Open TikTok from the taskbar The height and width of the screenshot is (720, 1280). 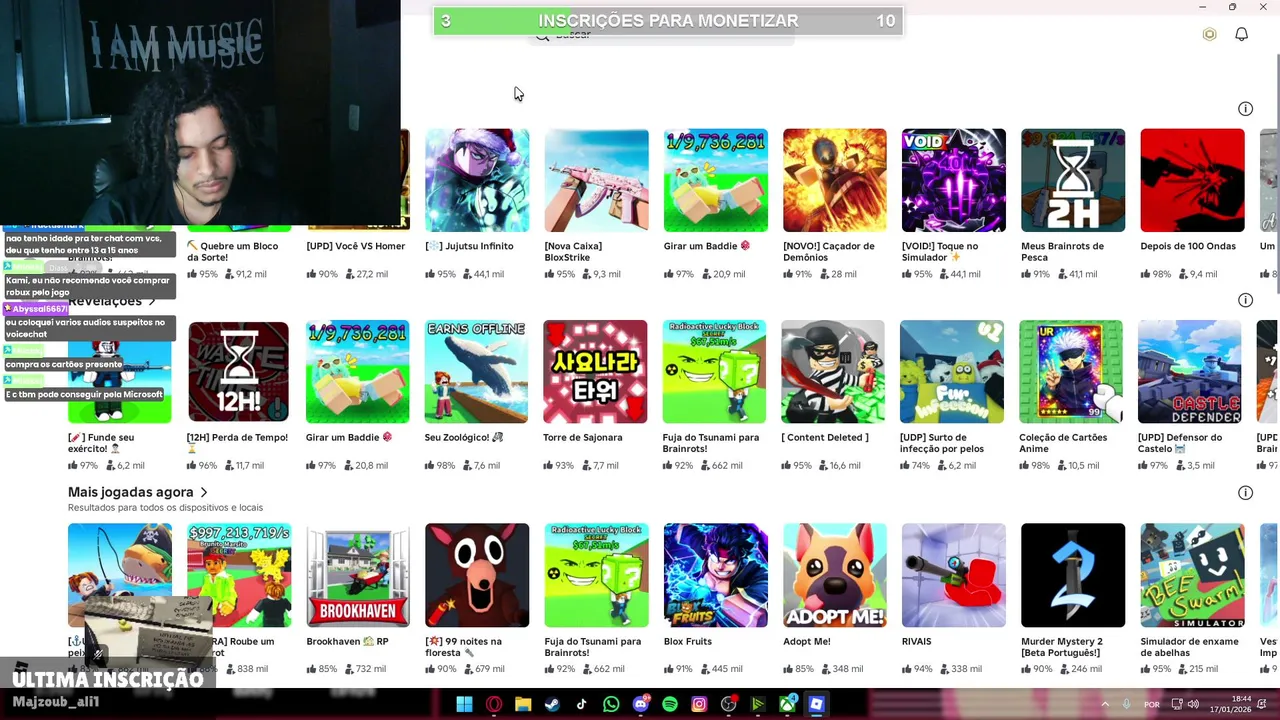(x=582, y=705)
